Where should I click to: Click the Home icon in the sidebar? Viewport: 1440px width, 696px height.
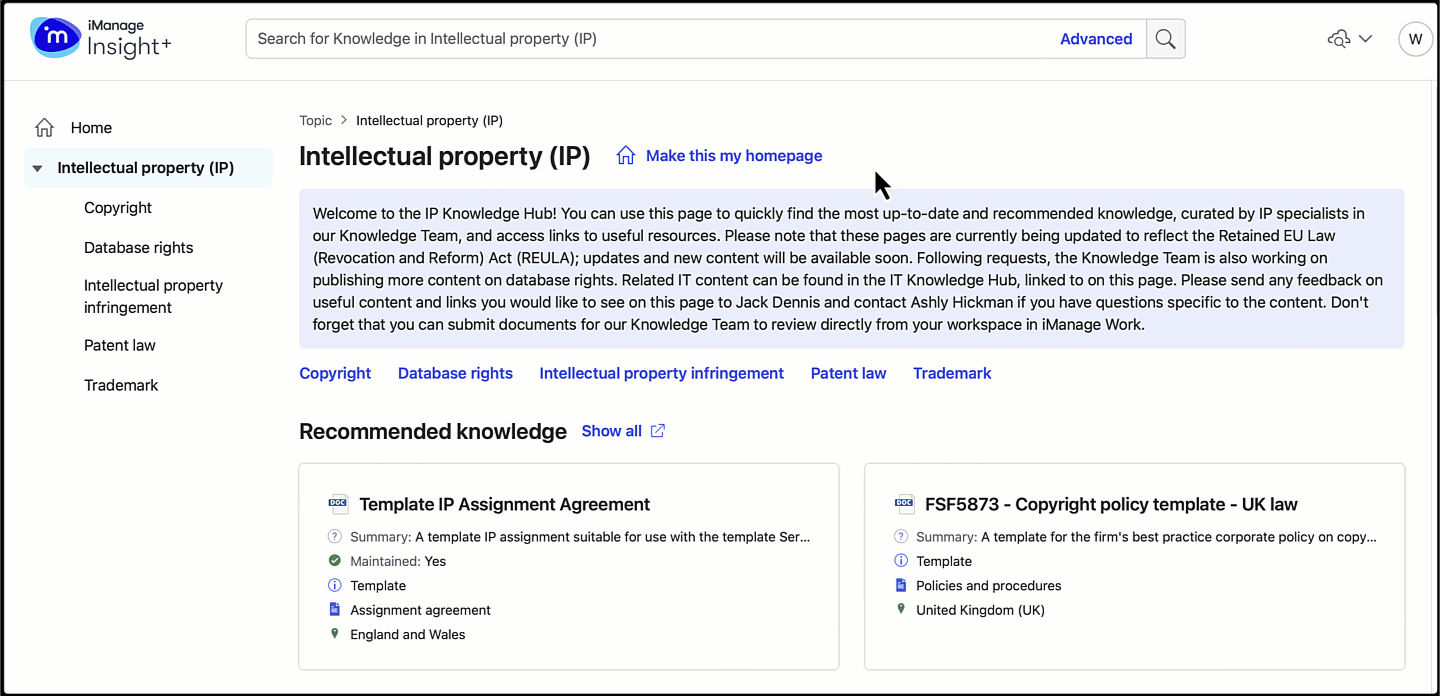[44, 127]
